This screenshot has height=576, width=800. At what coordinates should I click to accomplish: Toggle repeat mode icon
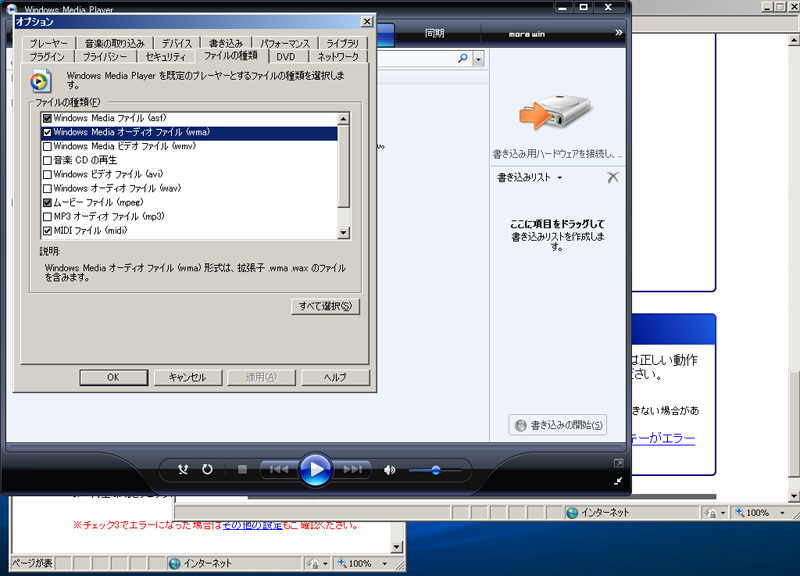[x=207, y=469]
